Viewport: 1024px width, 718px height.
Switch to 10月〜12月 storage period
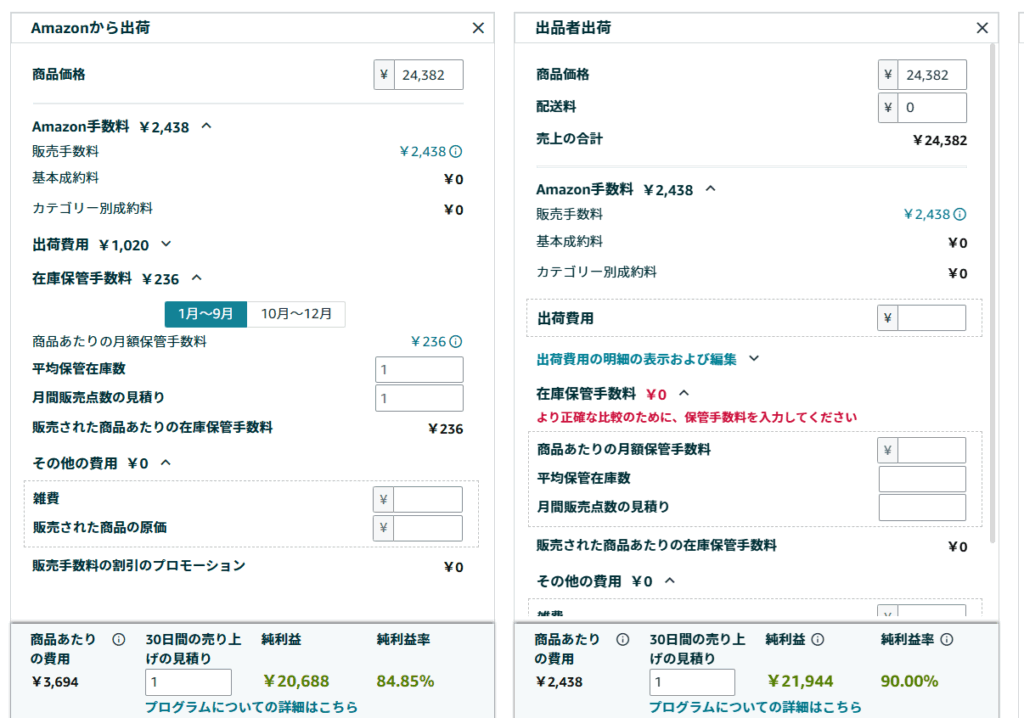[296, 314]
